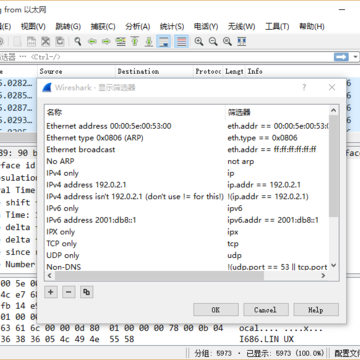The height and width of the screenshot is (360, 360).
Task: Go back with the green left arrow
Action: click(92, 42)
